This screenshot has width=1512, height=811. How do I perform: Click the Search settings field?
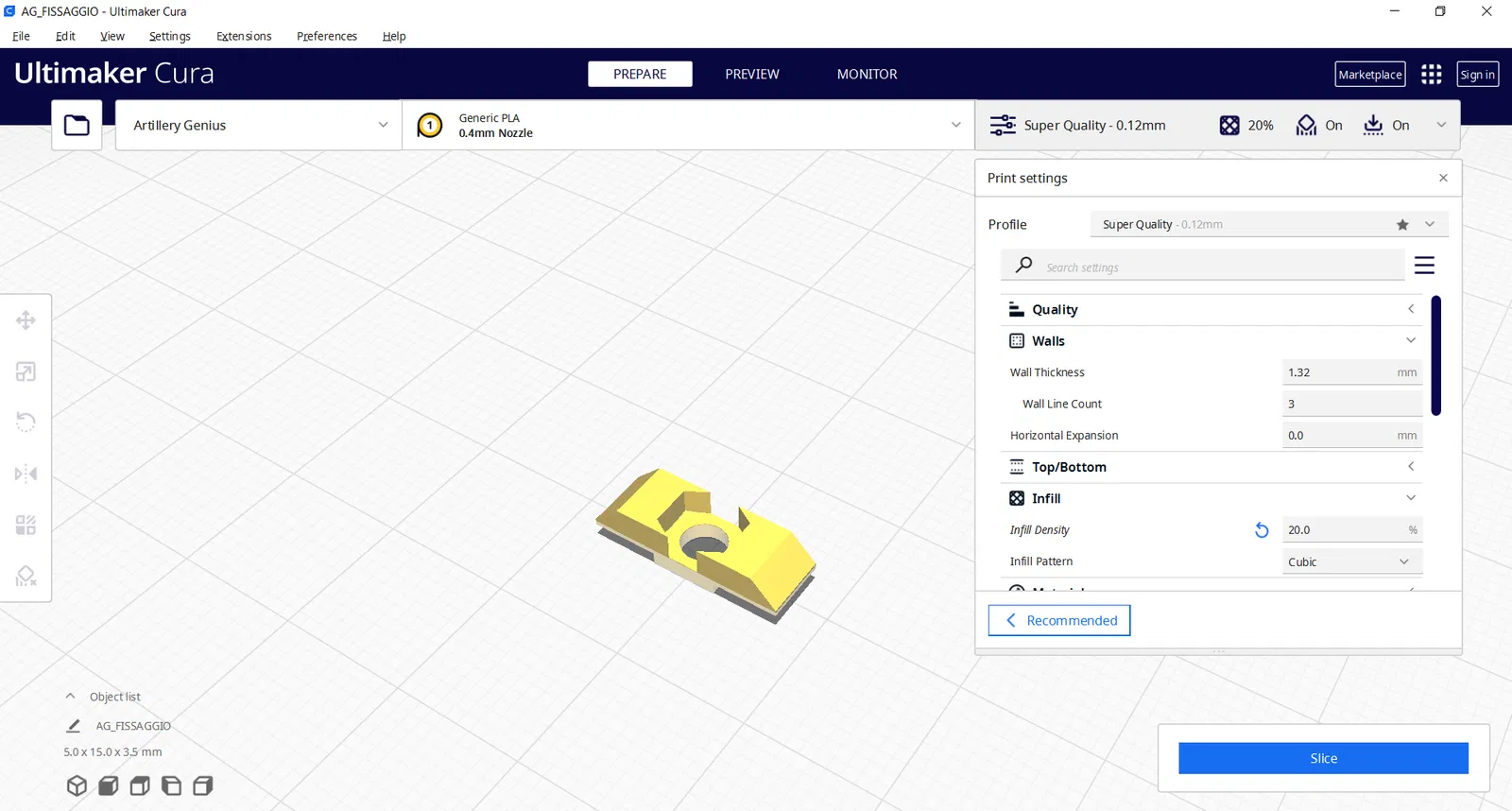pos(1203,266)
